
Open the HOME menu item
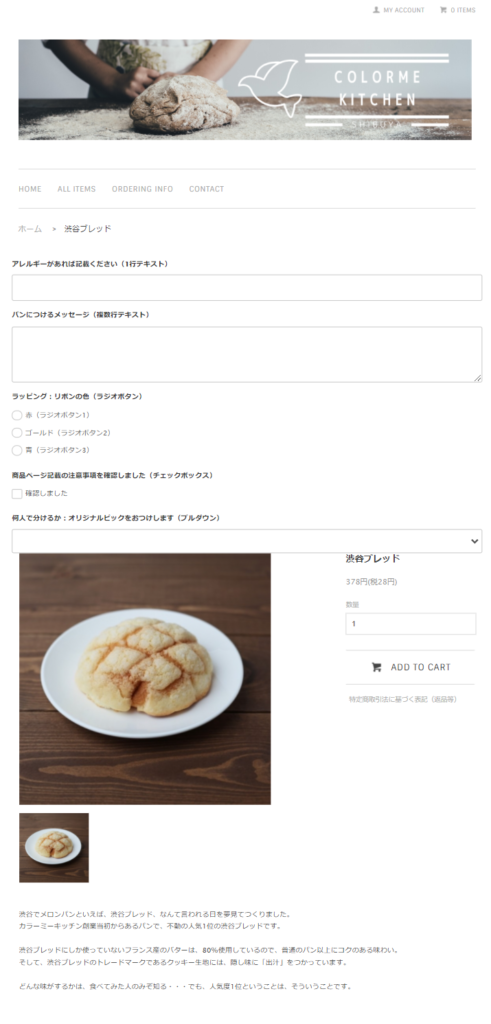[30, 189]
